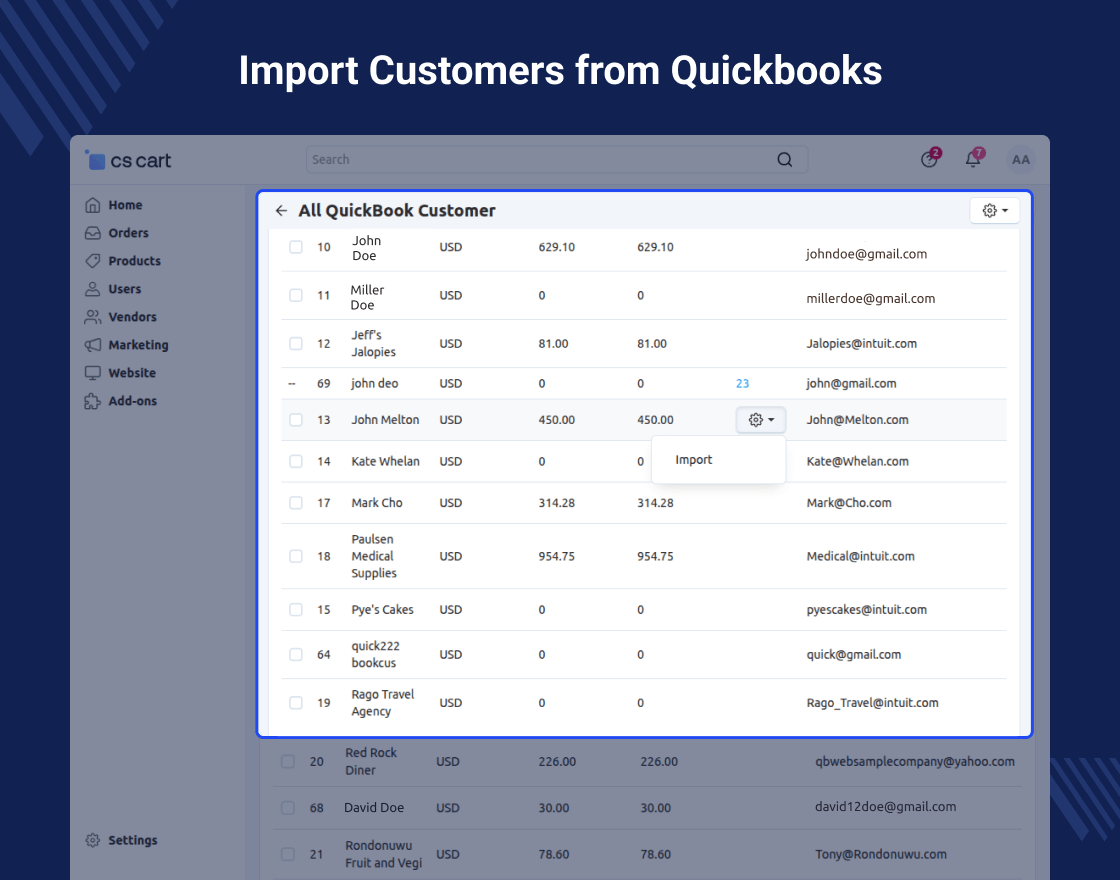The image size is (1120, 880).
Task: Click the name Kate Whelan
Action: [385, 461]
